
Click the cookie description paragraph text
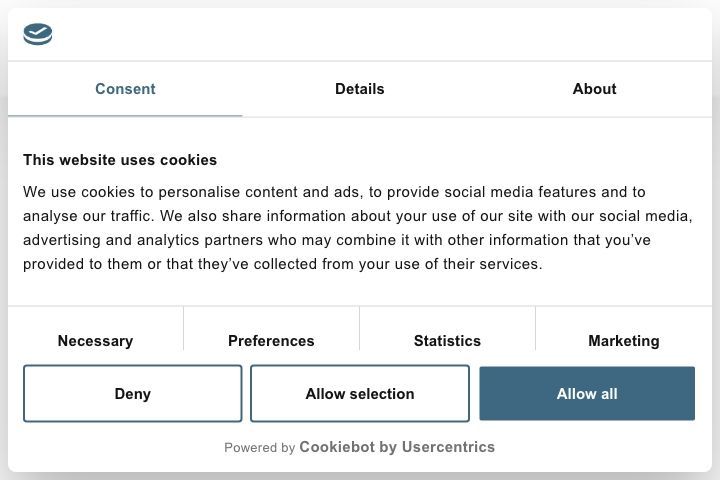point(358,228)
